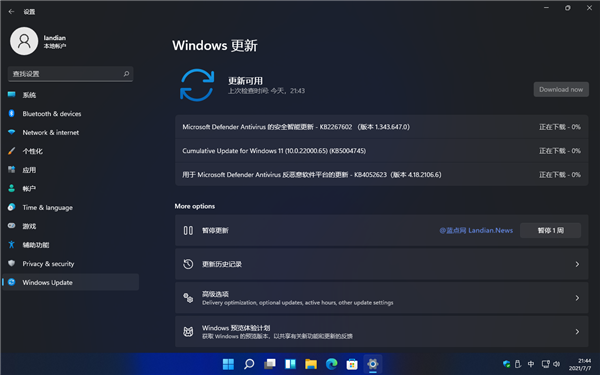
Task: Click the Bluetooth icon in sidebar
Action: pos(11,113)
